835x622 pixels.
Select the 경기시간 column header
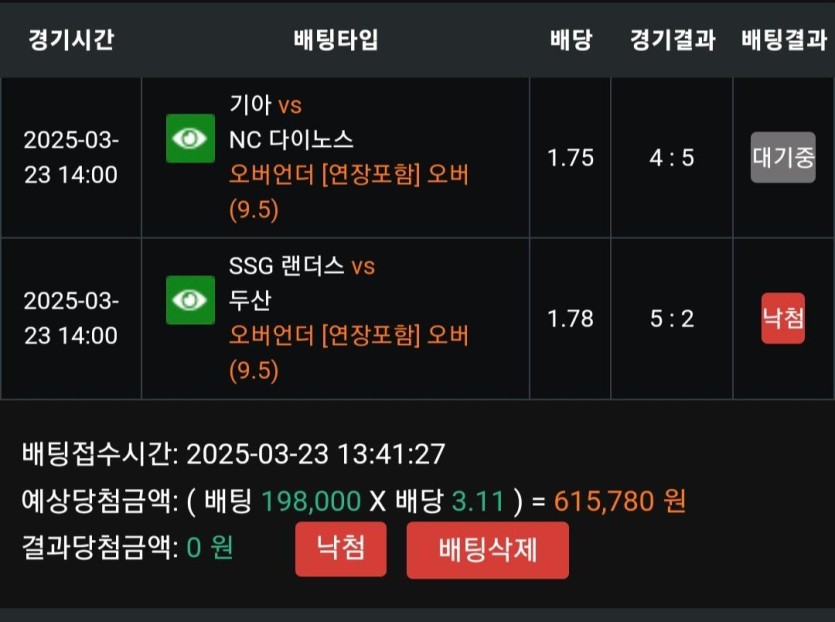pos(71,40)
